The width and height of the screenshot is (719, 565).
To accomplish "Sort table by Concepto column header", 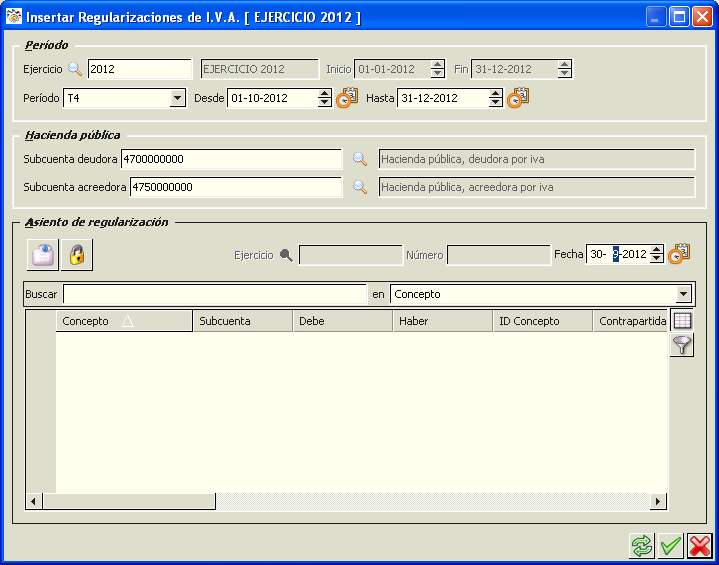I will [124, 321].
